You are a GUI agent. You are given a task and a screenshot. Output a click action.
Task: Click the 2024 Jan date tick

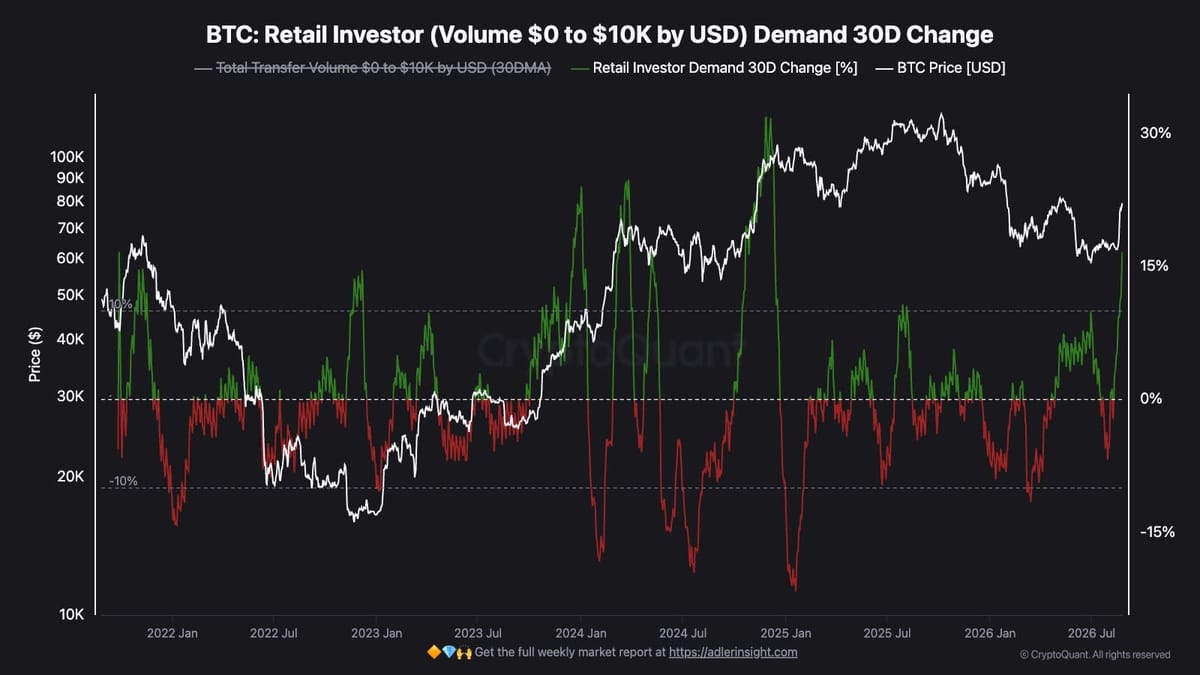(582, 633)
